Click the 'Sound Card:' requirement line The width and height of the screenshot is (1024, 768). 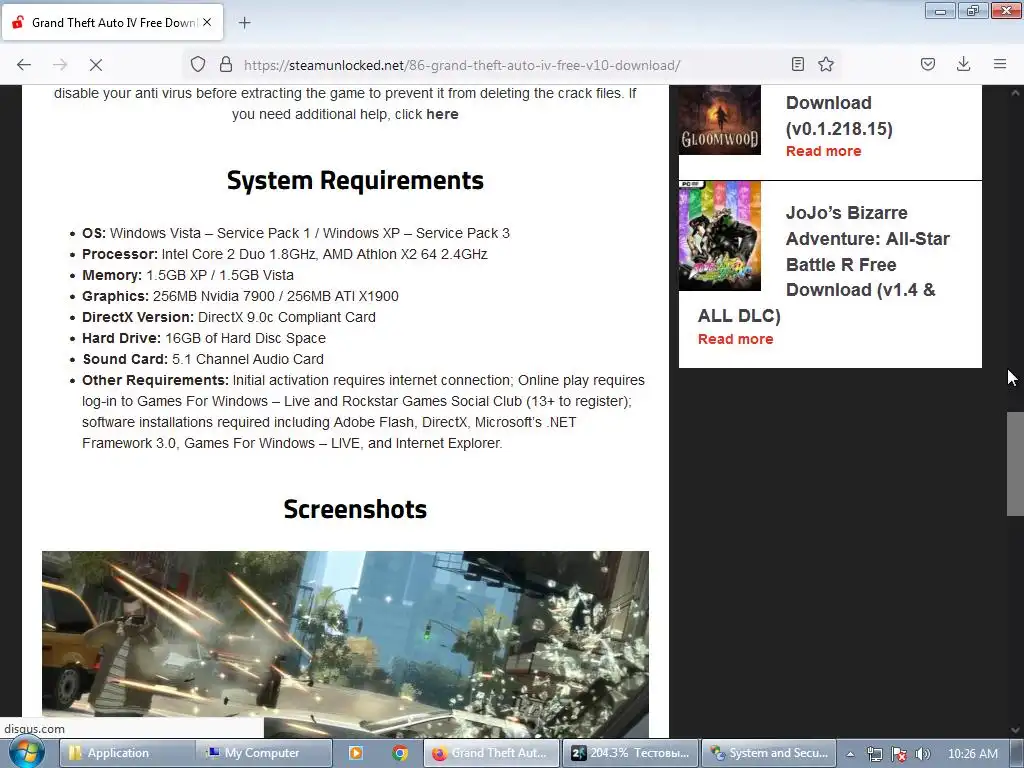203,359
